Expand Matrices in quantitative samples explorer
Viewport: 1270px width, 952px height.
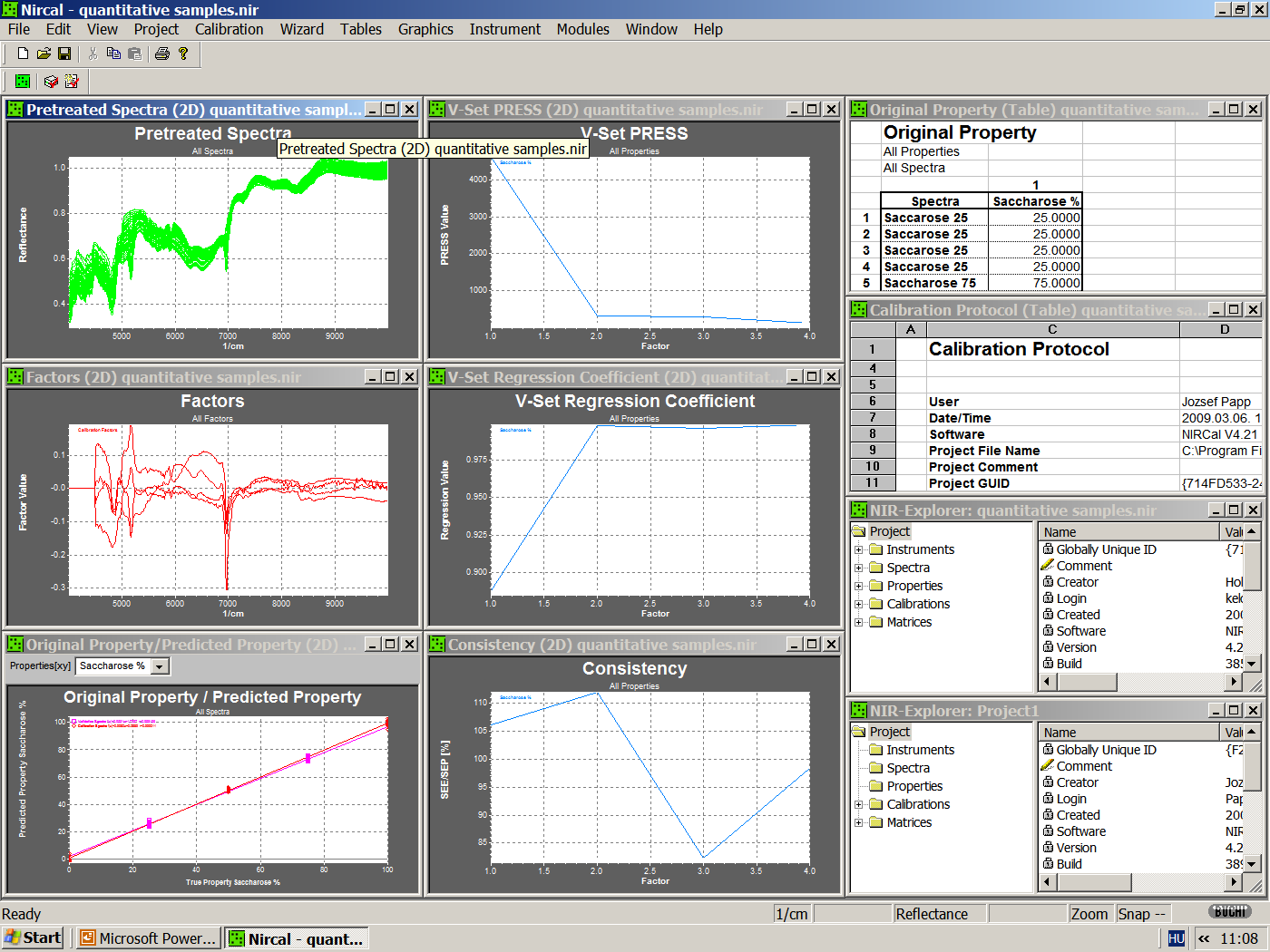tap(858, 622)
